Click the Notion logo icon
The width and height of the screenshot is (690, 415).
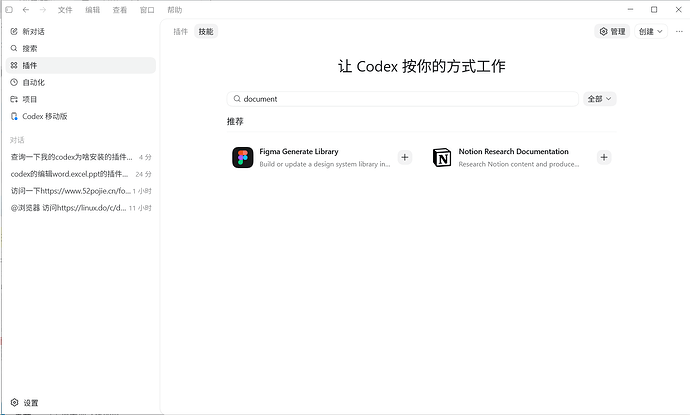(442, 158)
